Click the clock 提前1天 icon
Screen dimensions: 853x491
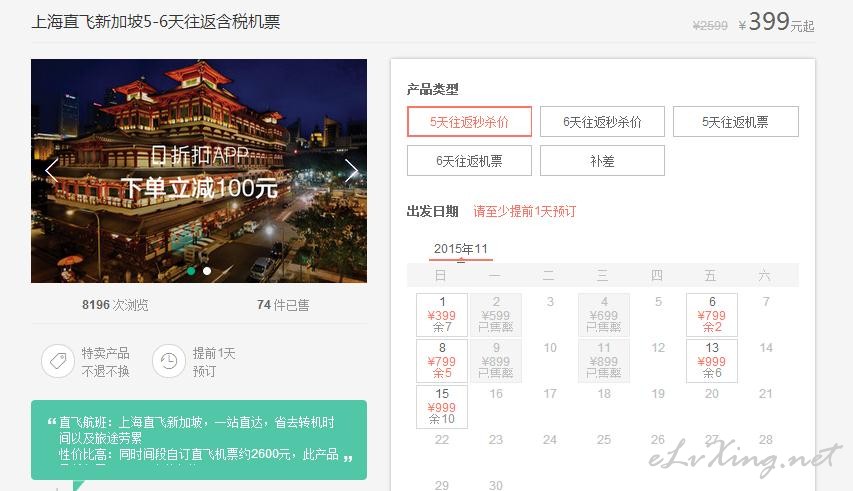click(x=169, y=361)
